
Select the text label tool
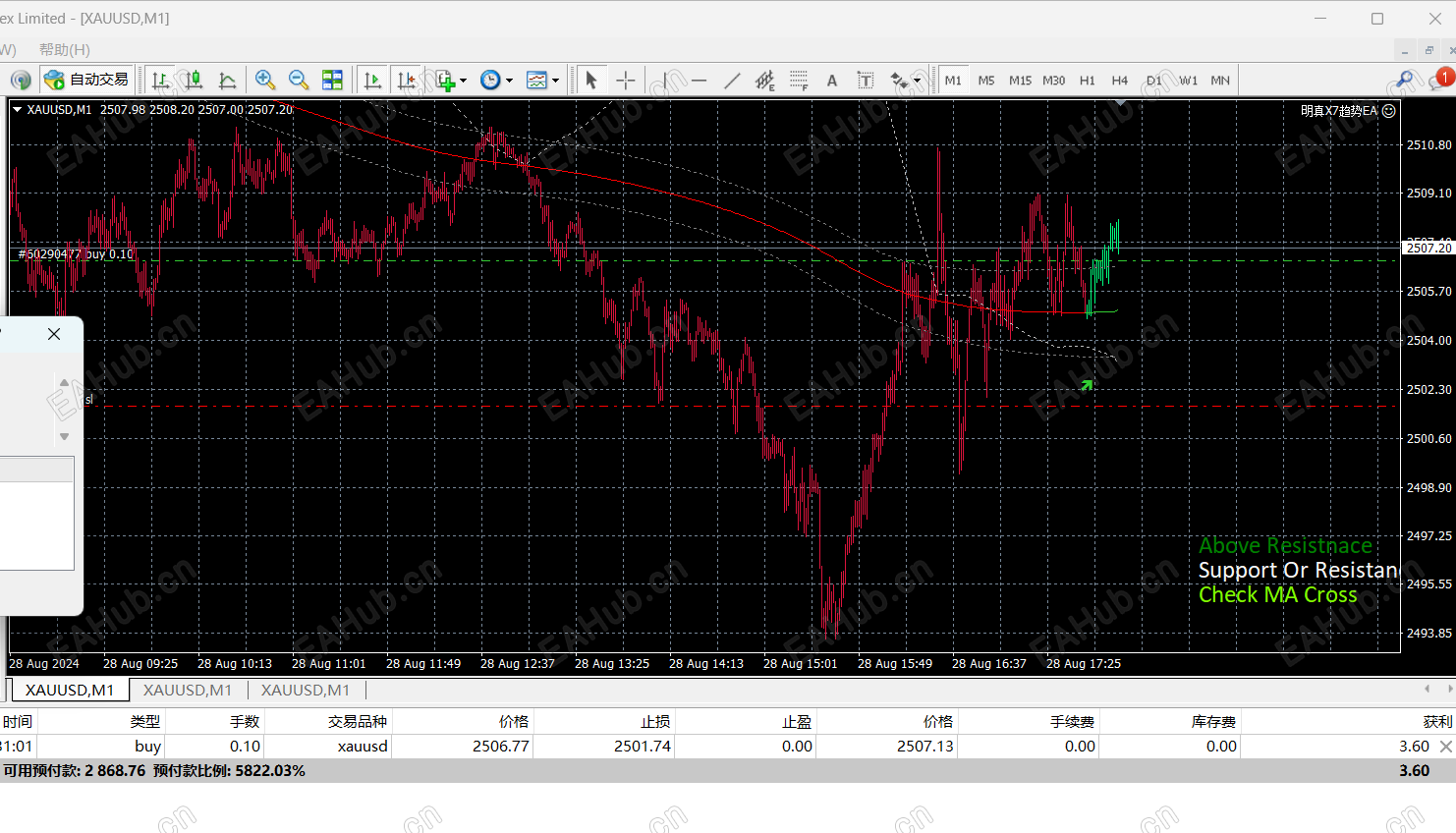866,80
